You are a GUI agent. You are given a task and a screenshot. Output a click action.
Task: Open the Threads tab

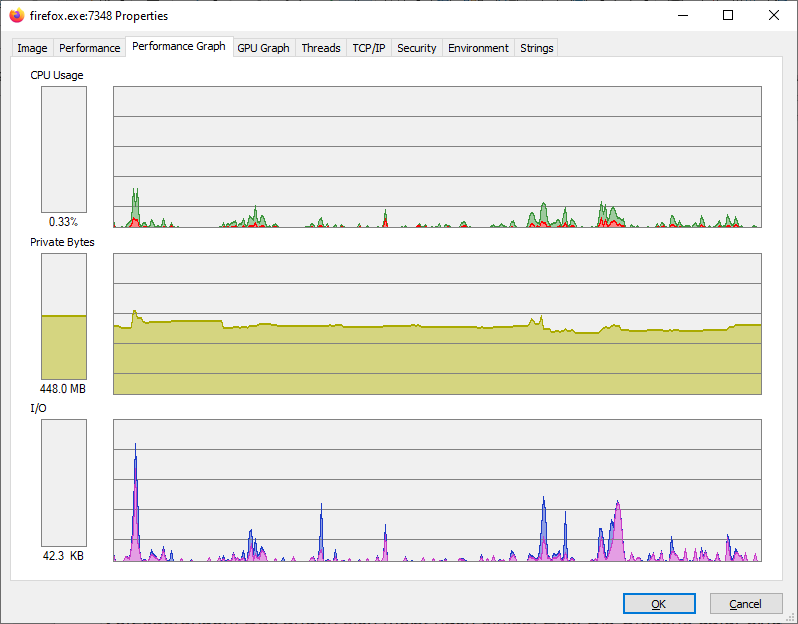pos(321,48)
